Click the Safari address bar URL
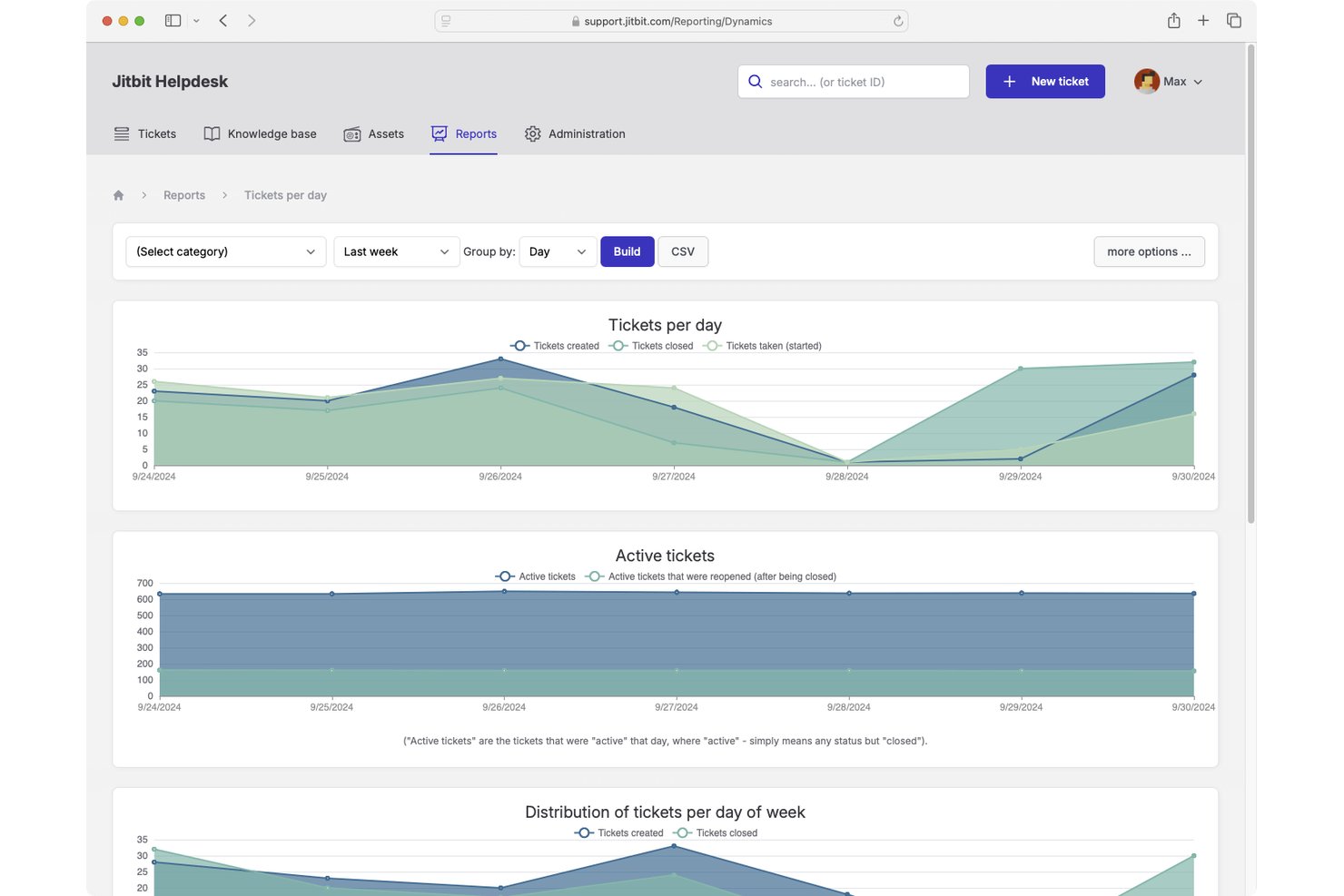Viewport: 1344px width, 896px height. point(677,21)
